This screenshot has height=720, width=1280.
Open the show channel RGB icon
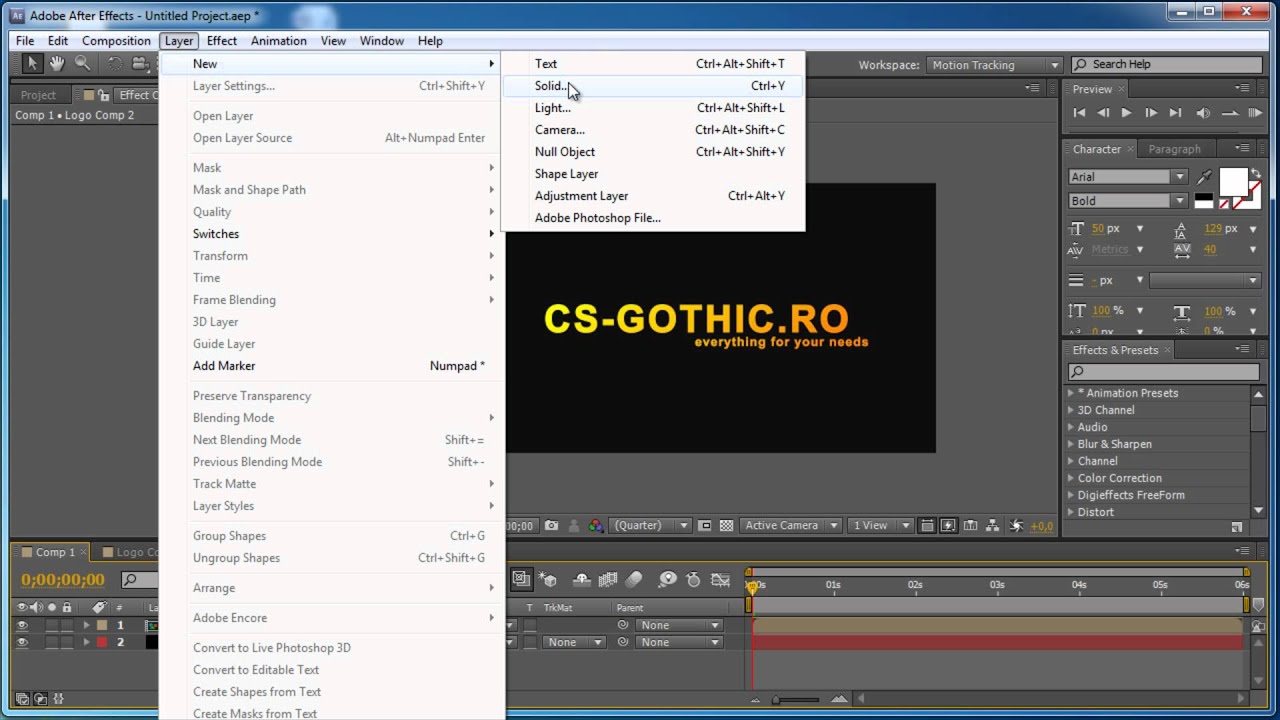(596, 525)
